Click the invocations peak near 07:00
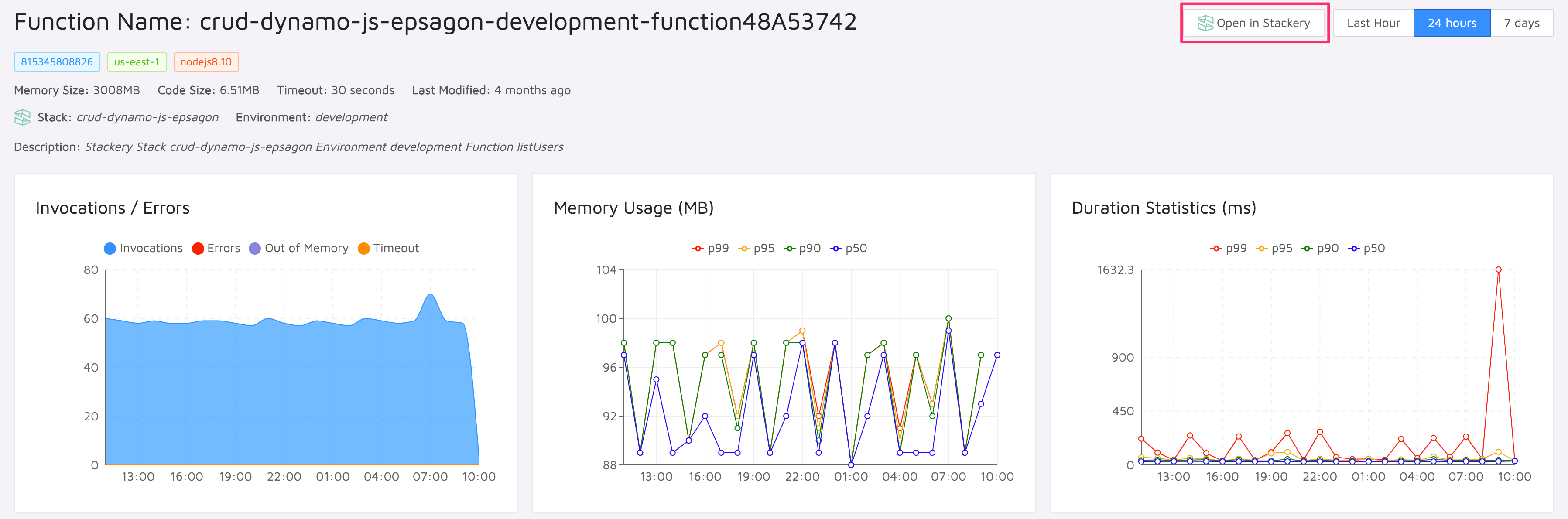The image size is (1568, 519). pos(430,294)
